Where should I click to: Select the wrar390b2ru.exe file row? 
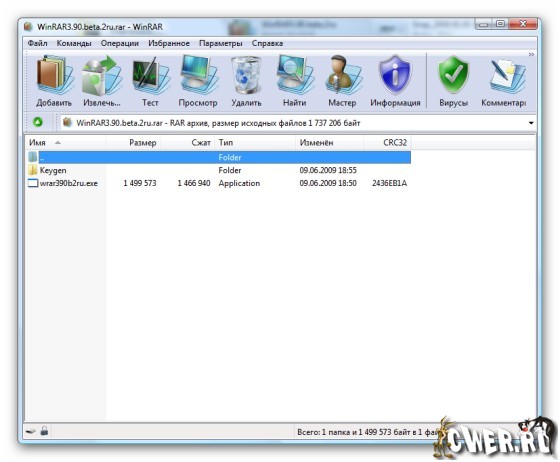click(x=219, y=183)
